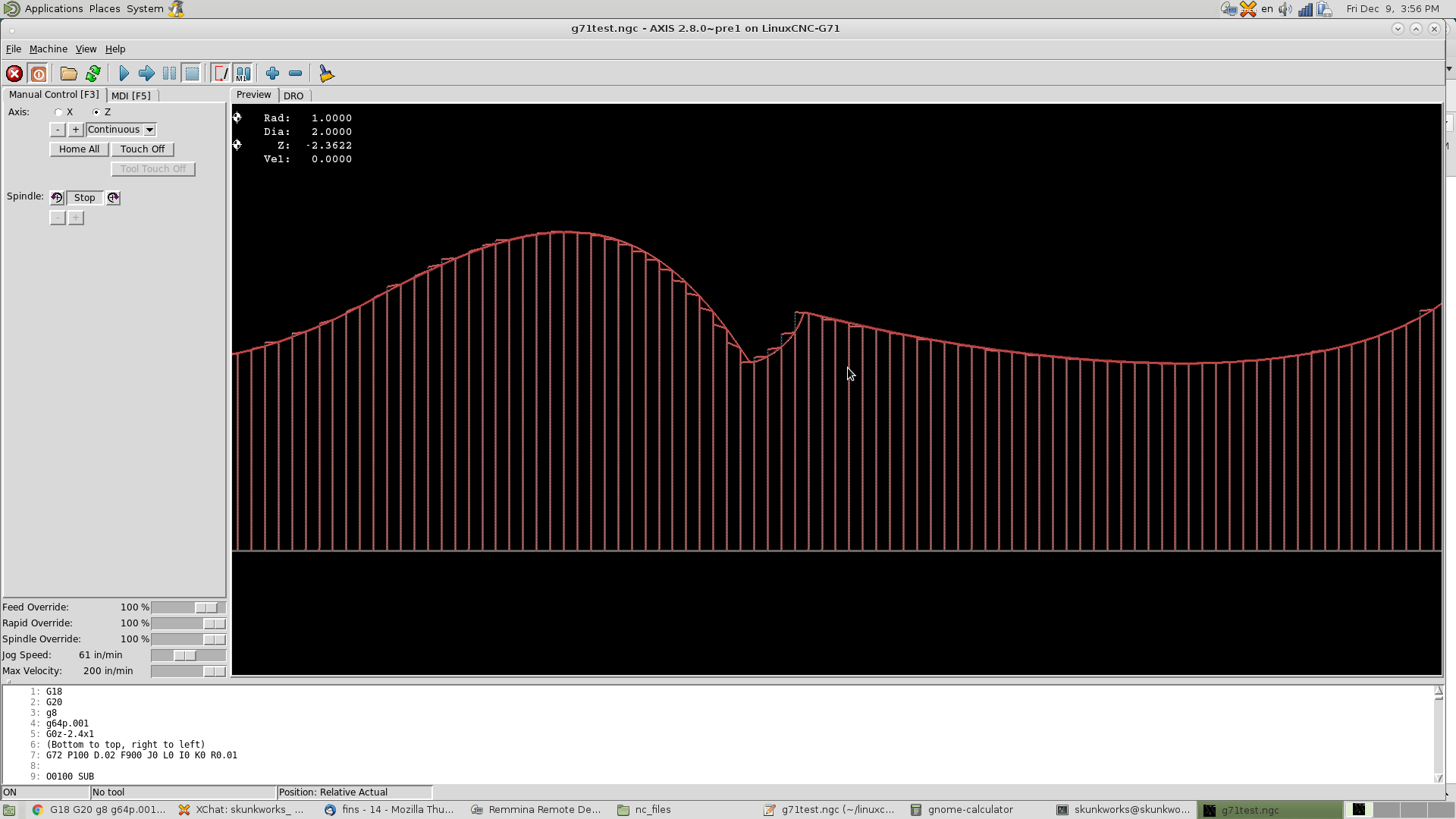Switch to MDI [F5] tab
This screenshot has width=1456, height=819.
click(x=131, y=96)
